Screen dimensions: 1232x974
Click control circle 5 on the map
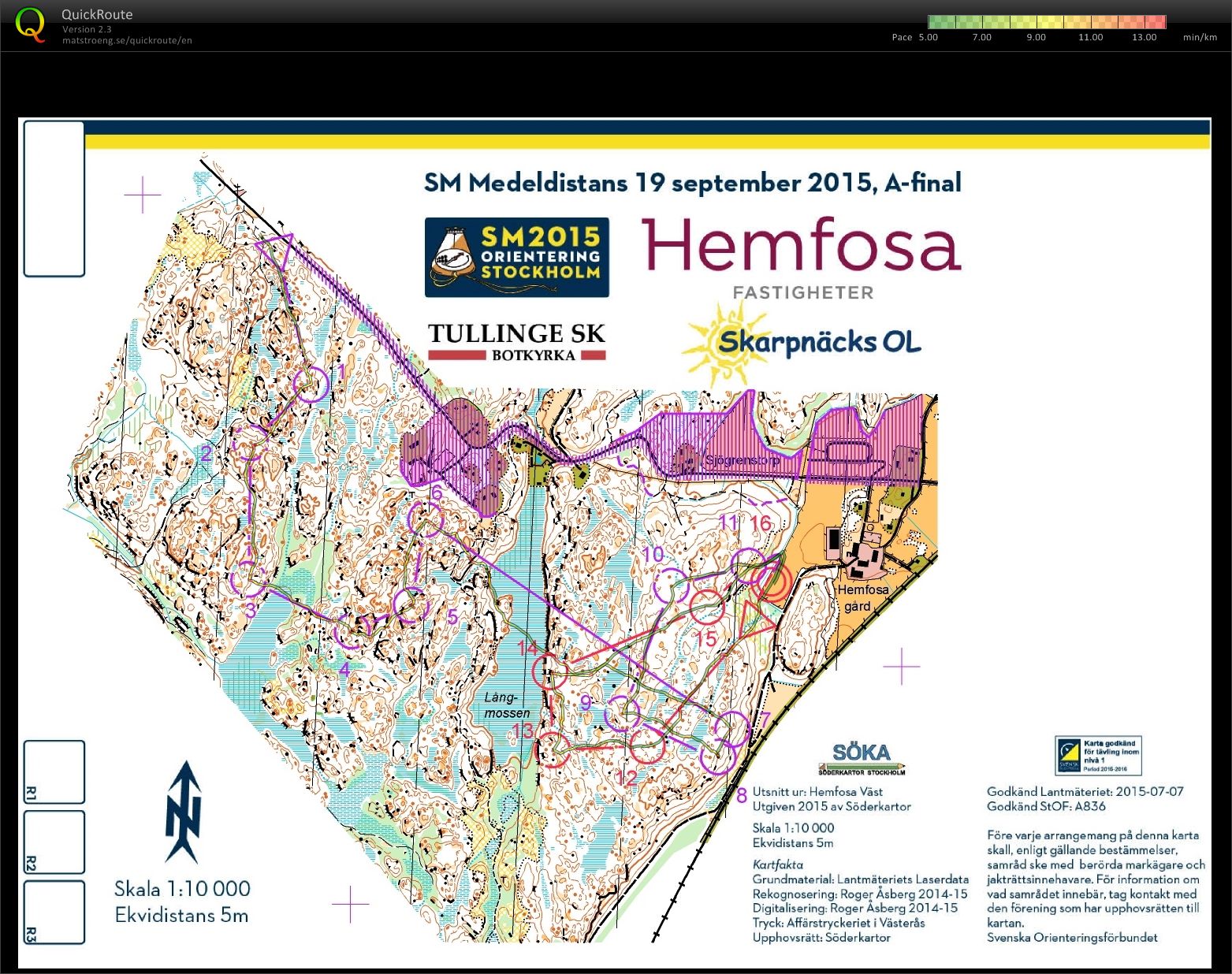(x=411, y=605)
